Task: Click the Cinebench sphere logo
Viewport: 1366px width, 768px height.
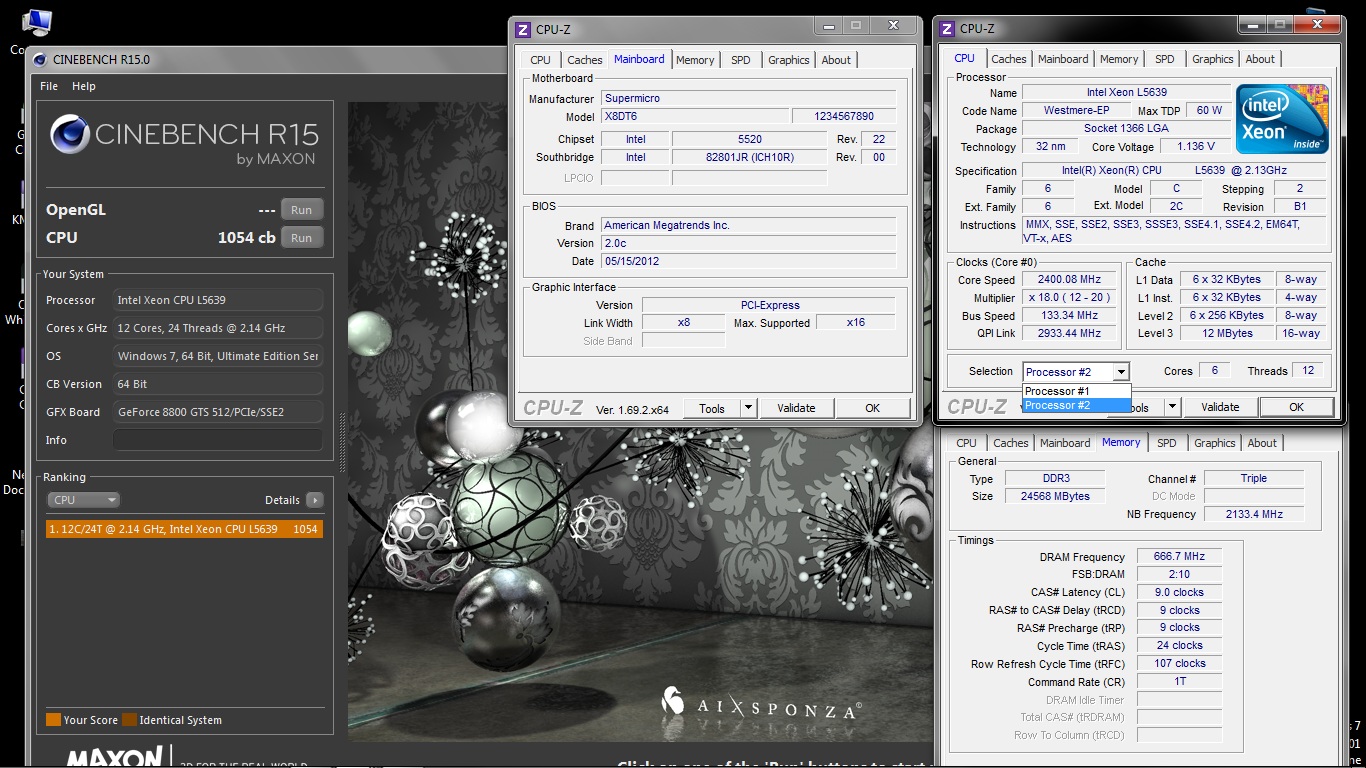Action: (x=69, y=134)
